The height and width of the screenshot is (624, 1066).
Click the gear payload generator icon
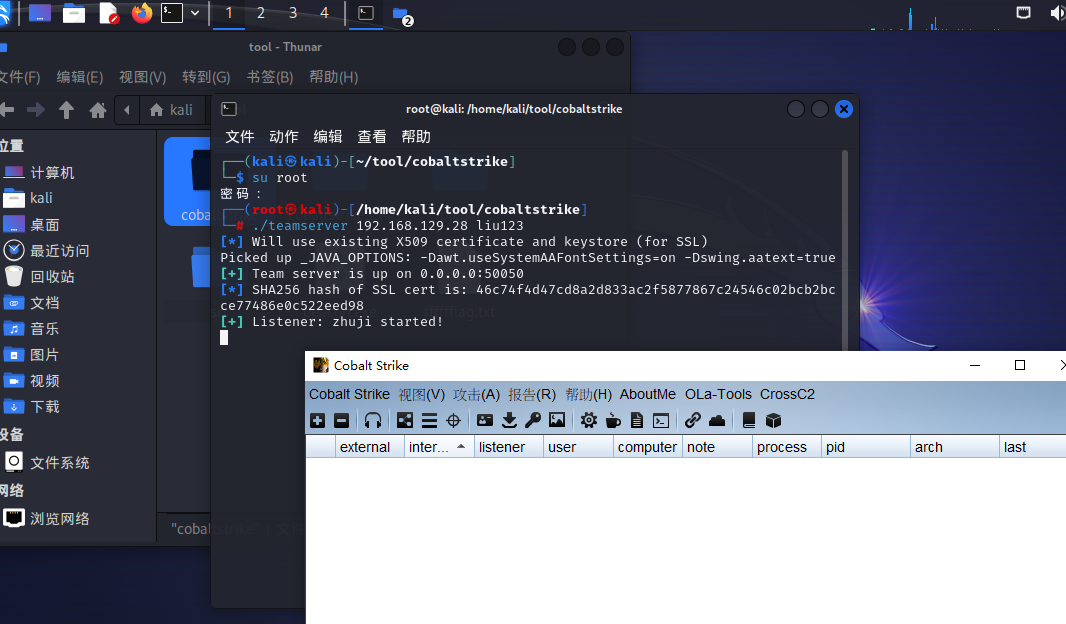point(589,421)
